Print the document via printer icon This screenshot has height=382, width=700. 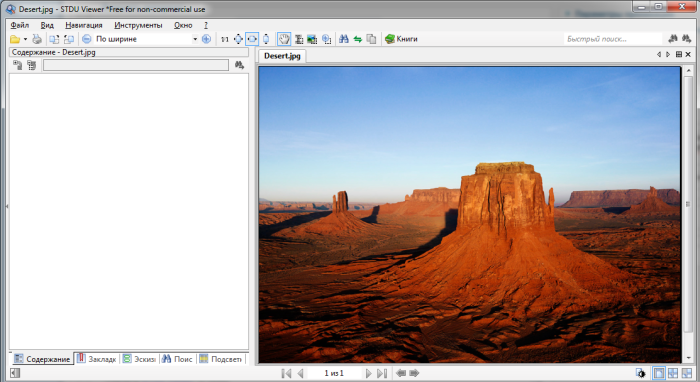pyautogui.click(x=37, y=39)
